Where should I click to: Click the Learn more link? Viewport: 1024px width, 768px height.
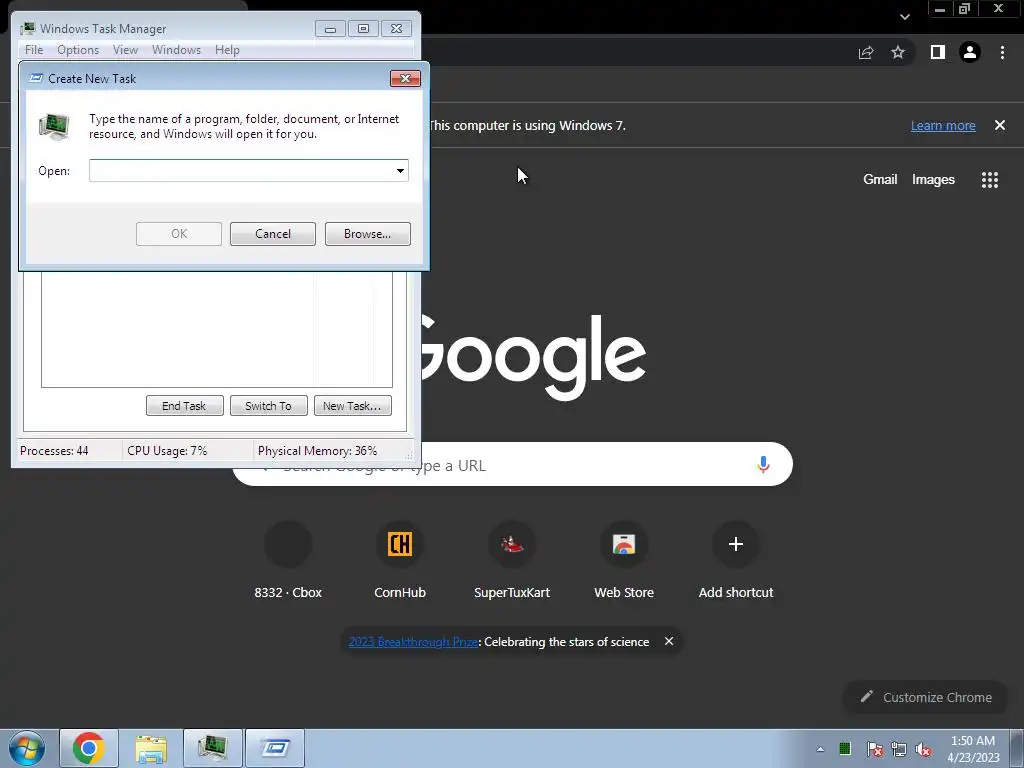(x=943, y=125)
